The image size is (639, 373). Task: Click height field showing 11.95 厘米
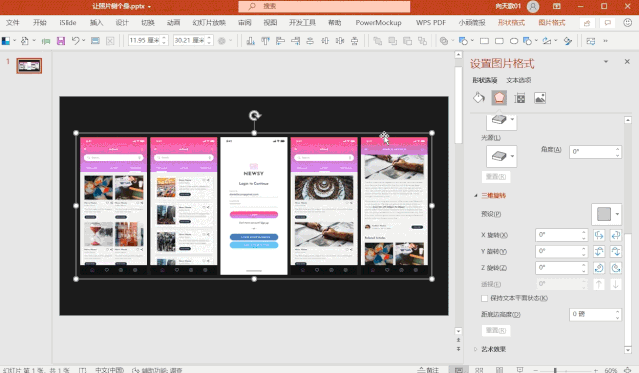point(148,40)
